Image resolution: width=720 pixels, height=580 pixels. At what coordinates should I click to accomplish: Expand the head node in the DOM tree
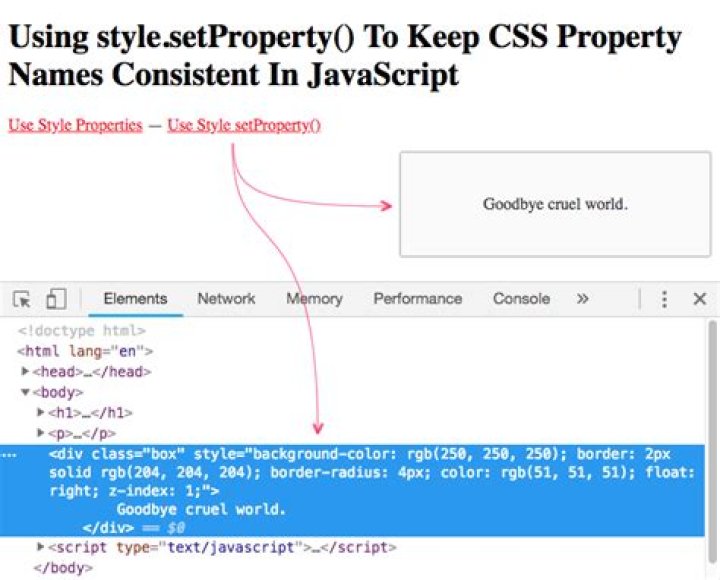(x=25, y=371)
